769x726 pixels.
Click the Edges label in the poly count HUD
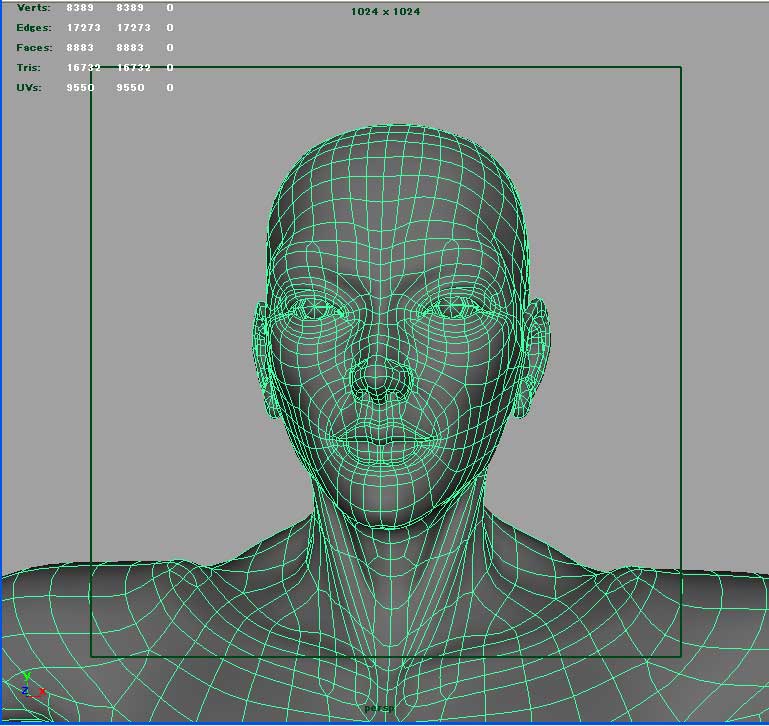[34, 28]
